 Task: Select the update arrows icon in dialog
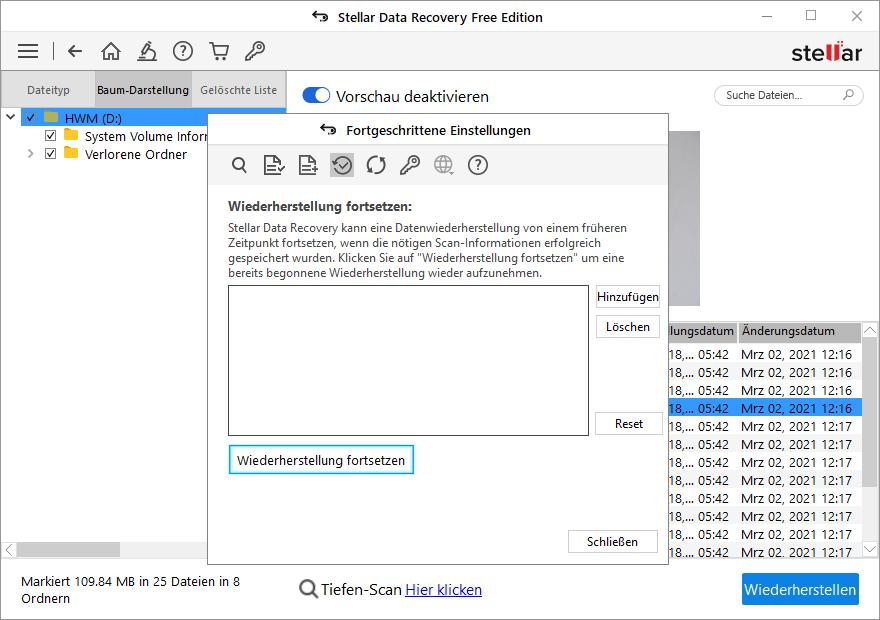pos(376,165)
